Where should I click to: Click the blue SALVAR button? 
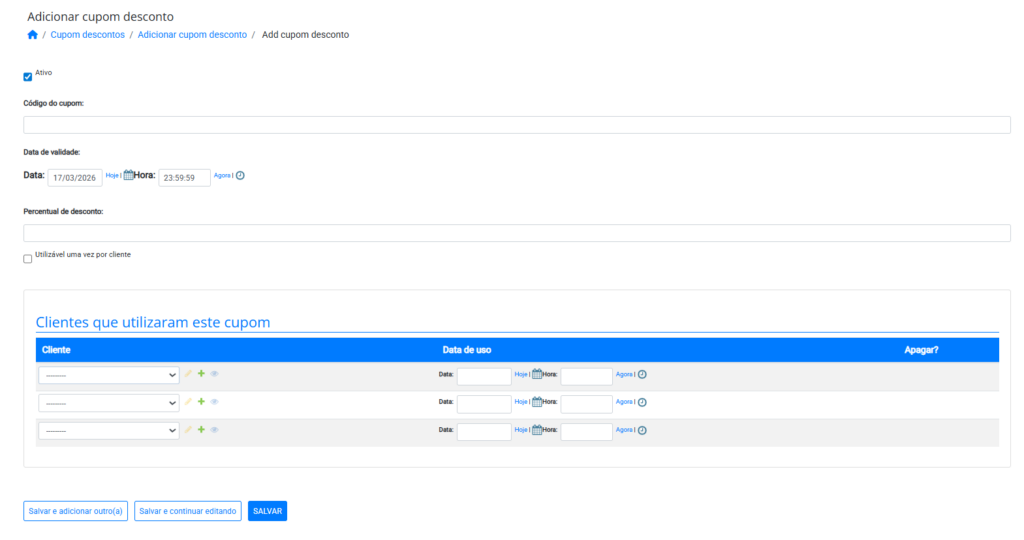[x=267, y=511]
